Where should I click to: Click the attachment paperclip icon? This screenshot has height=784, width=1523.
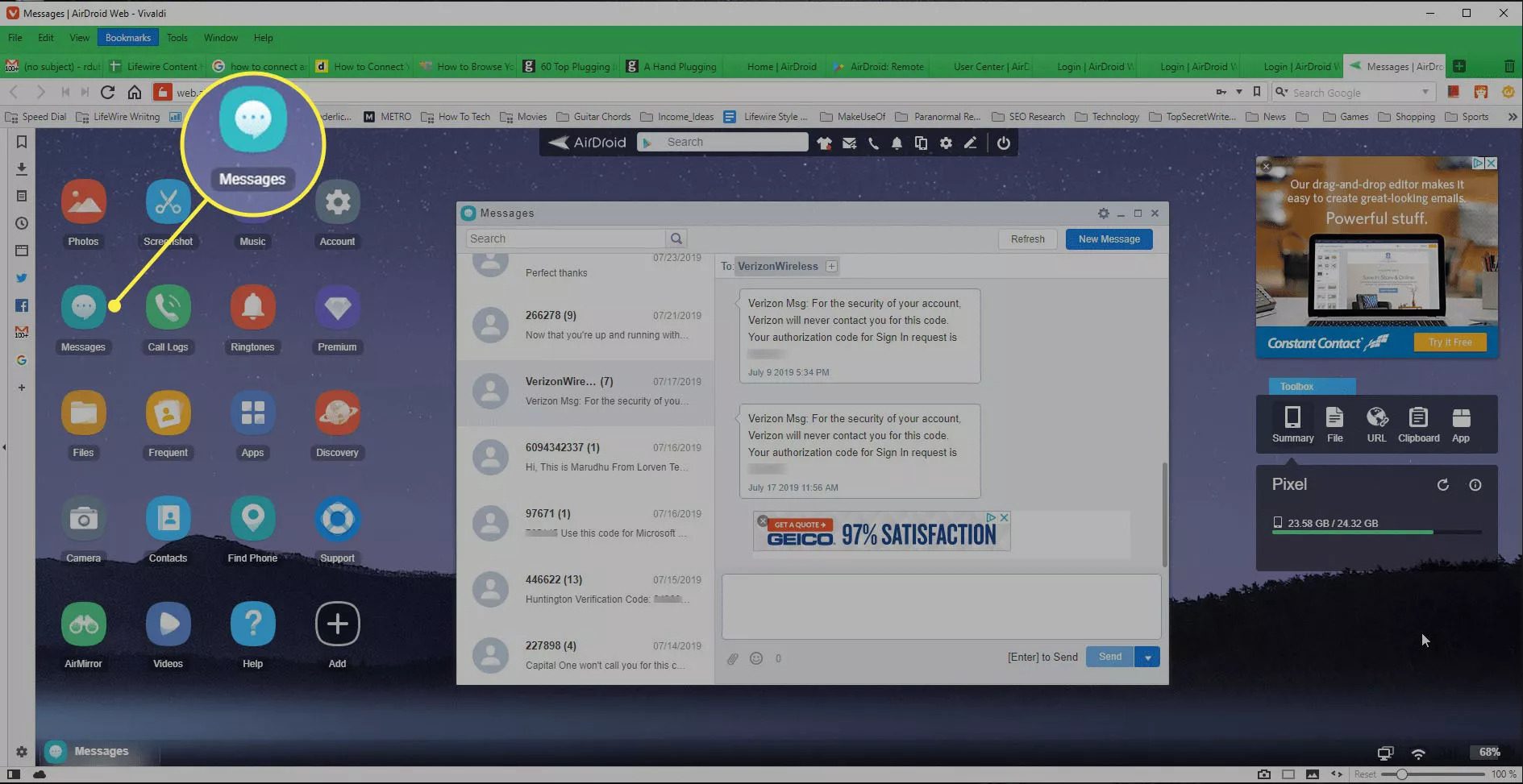tap(732, 658)
